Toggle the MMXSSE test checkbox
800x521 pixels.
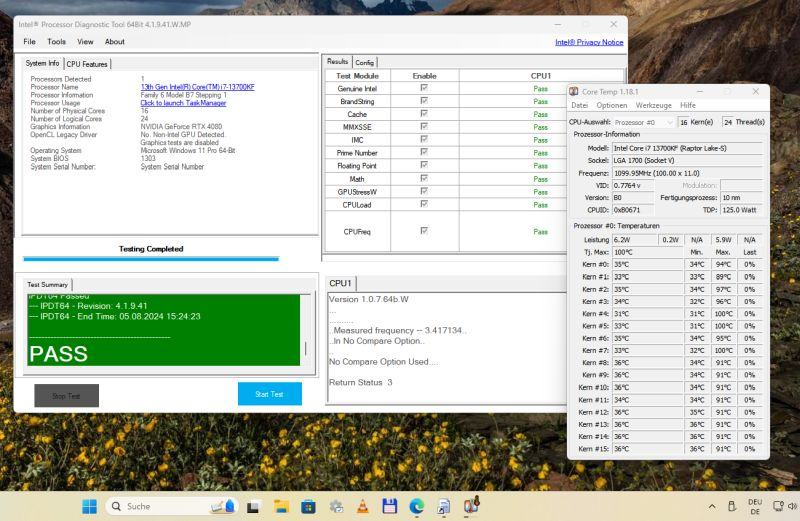pyautogui.click(x=423, y=126)
